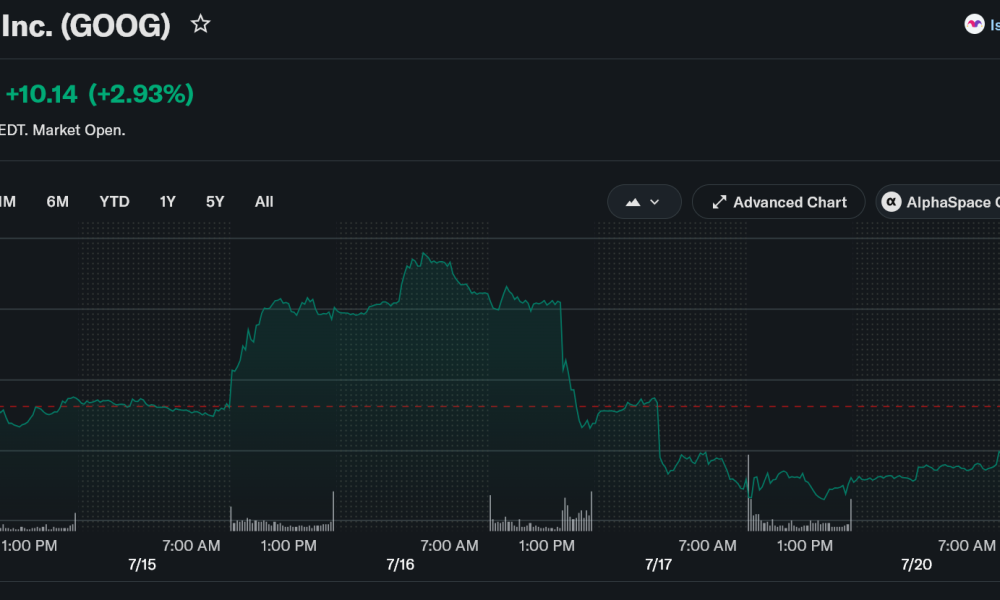Image resolution: width=1000 pixels, height=600 pixels.
Task: Click the 7/16 date label
Action: coord(400,564)
